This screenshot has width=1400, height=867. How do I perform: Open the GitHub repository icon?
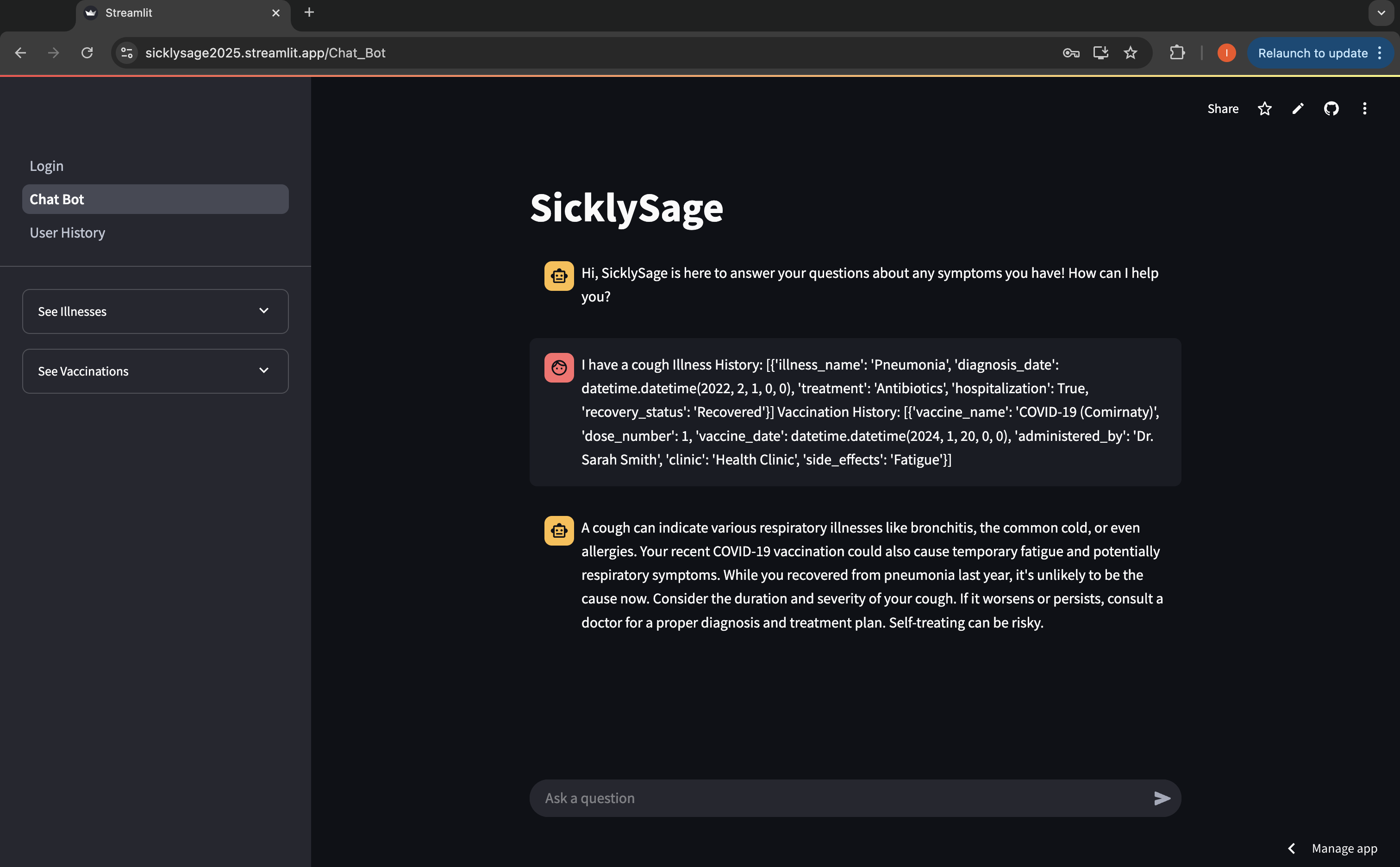pyautogui.click(x=1331, y=108)
